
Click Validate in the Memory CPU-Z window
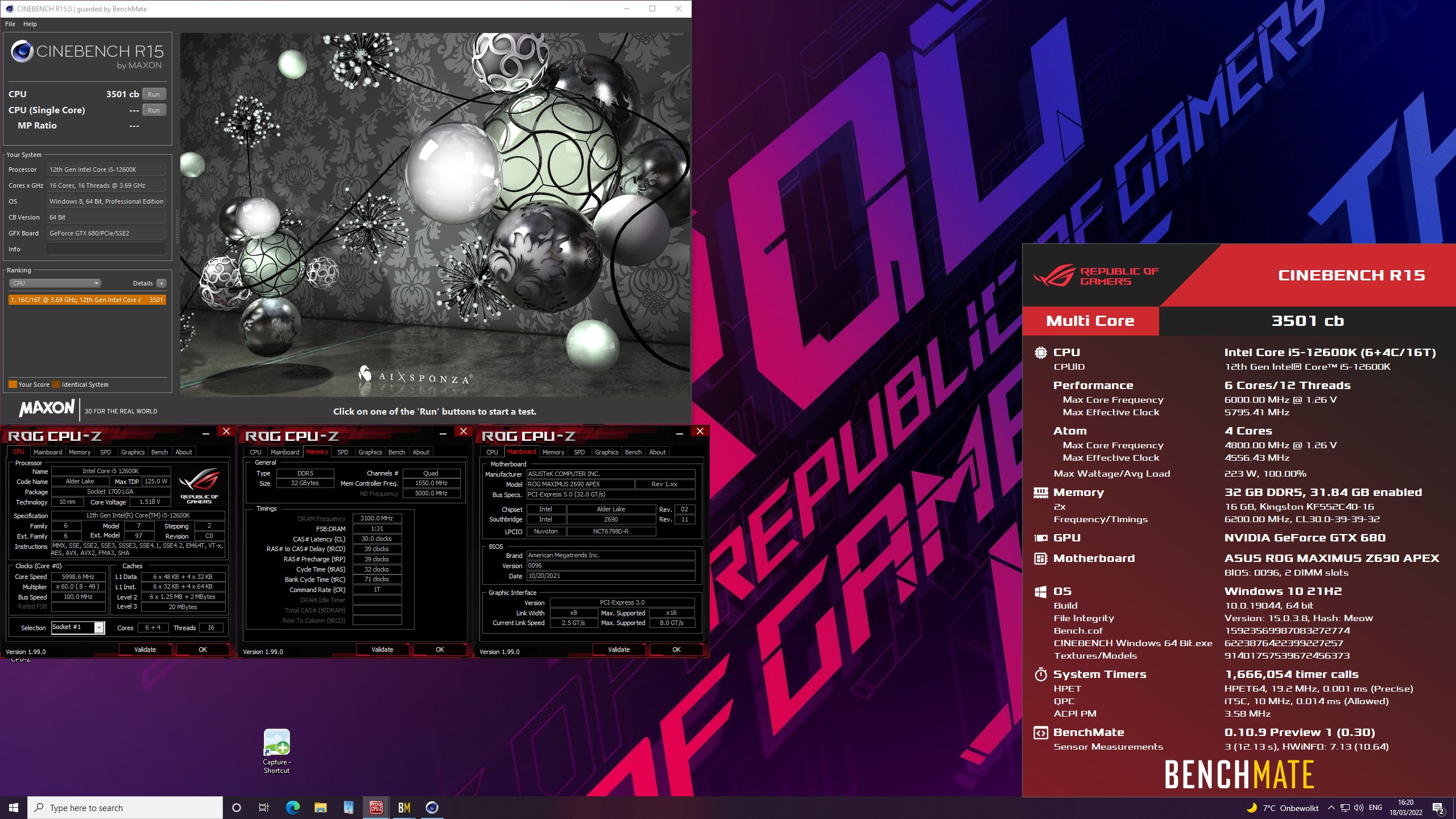[x=382, y=650]
